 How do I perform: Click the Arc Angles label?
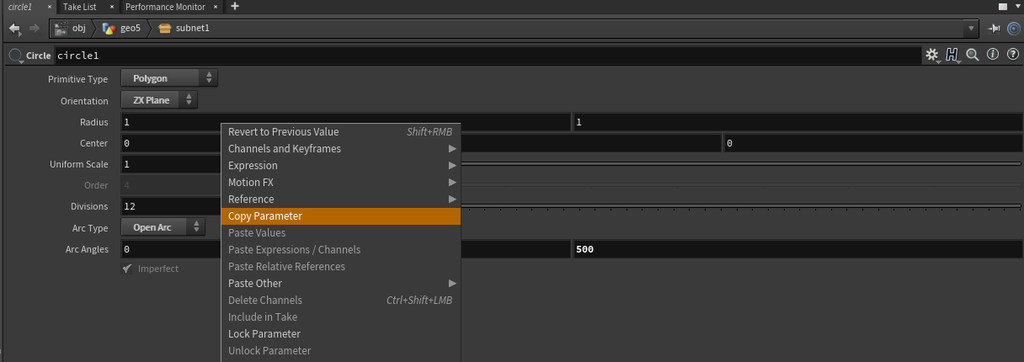tap(87, 250)
